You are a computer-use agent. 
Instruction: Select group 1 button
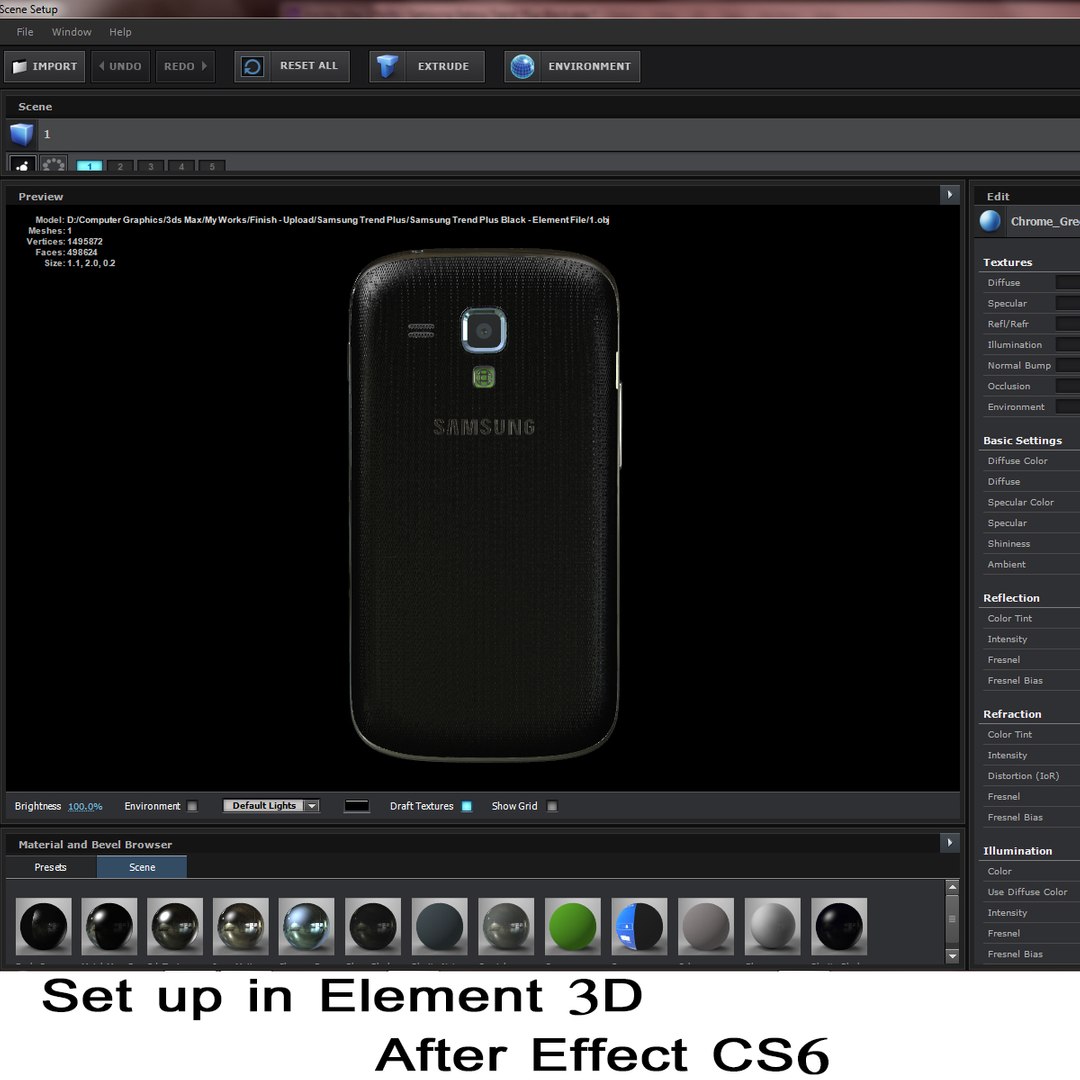click(x=89, y=166)
